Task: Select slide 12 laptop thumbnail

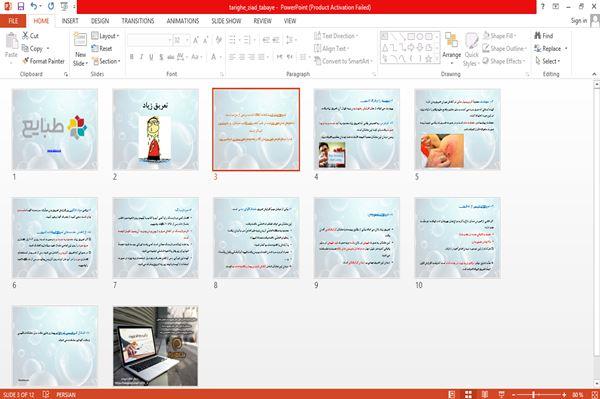Action: 155,346
